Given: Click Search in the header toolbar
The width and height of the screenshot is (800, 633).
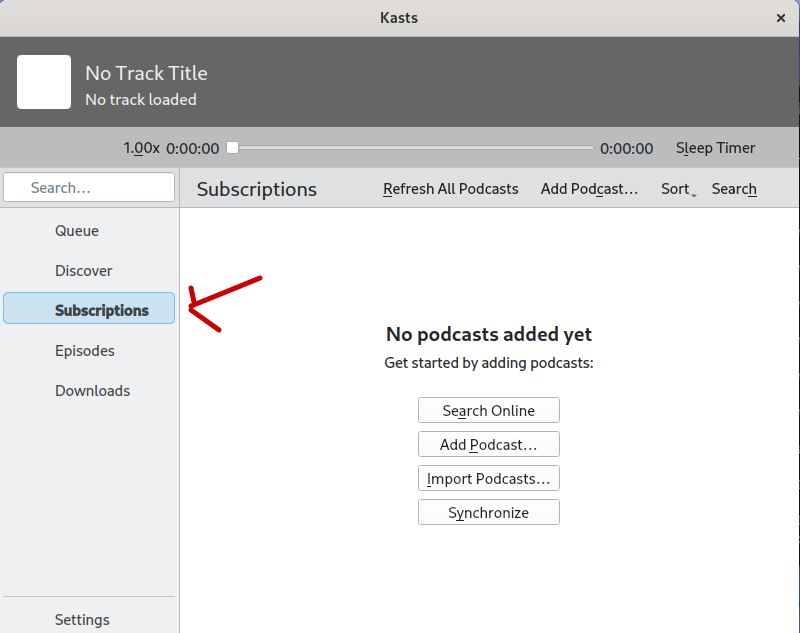Looking at the screenshot, I should tap(734, 189).
